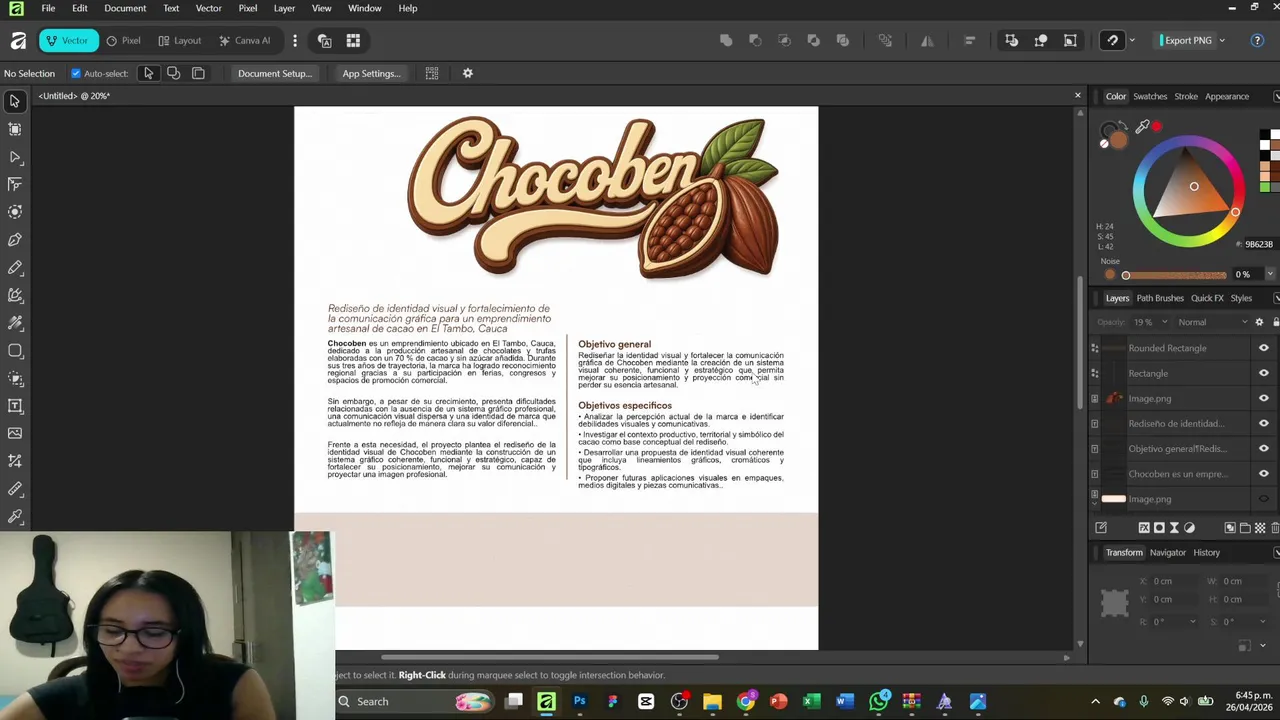This screenshot has height=720, width=1280.
Task: Open the snapping options dropdown arrow
Action: click(x=1131, y=41)
